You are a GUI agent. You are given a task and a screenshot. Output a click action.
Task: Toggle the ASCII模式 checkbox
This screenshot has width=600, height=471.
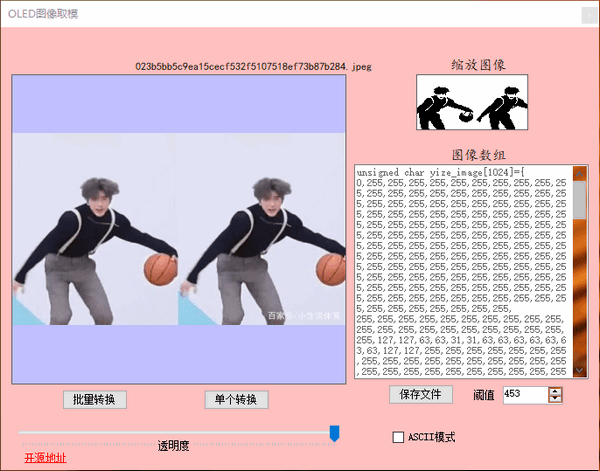tap(399, 437)
